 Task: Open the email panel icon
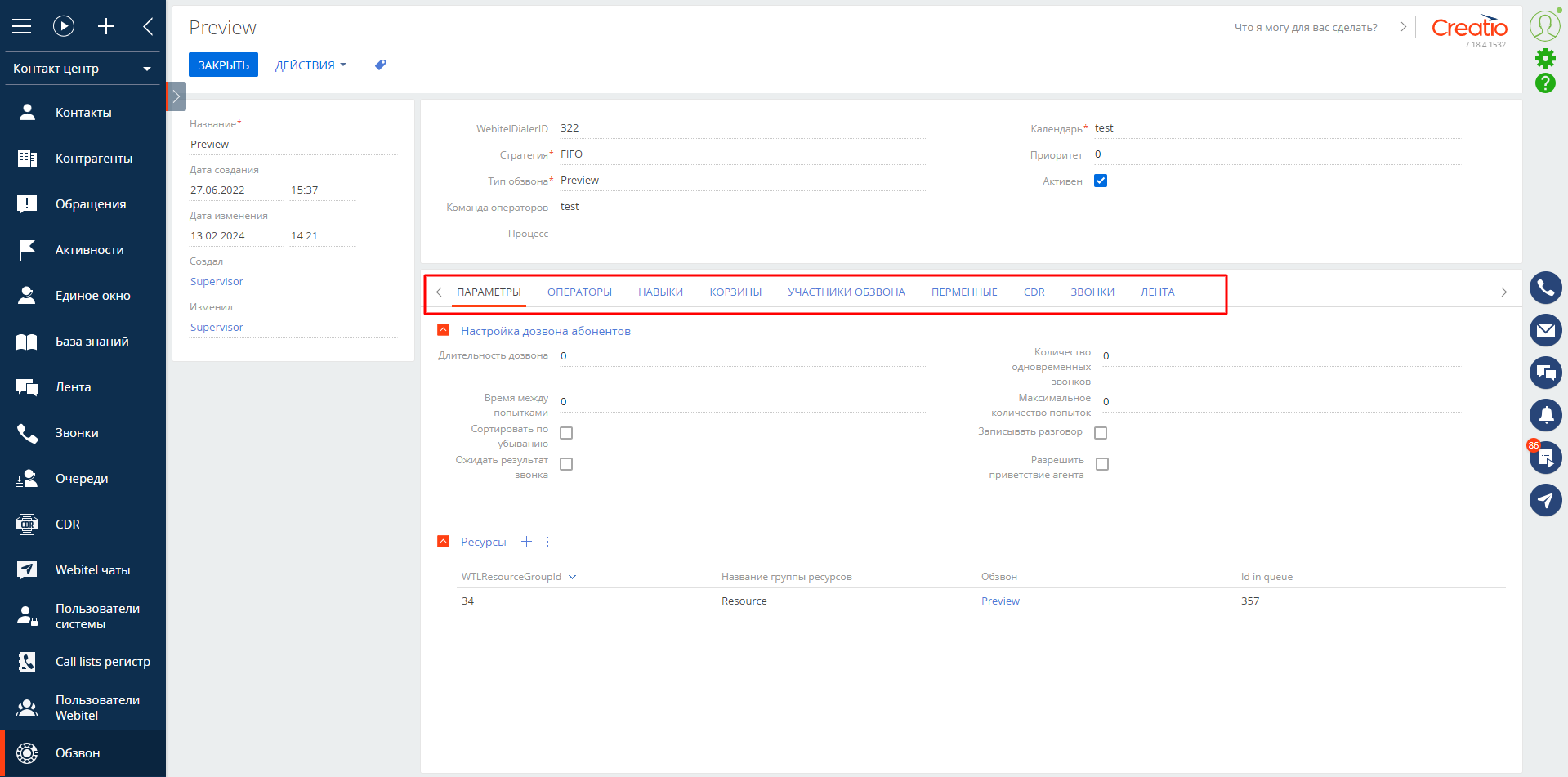[x=1546, y=330]
